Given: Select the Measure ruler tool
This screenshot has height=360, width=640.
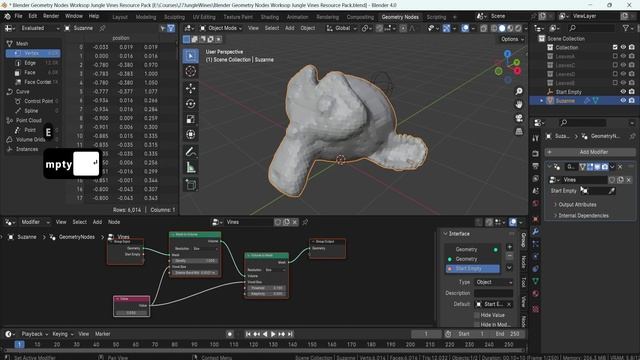Looking at the screenshot, I should 191,167.
